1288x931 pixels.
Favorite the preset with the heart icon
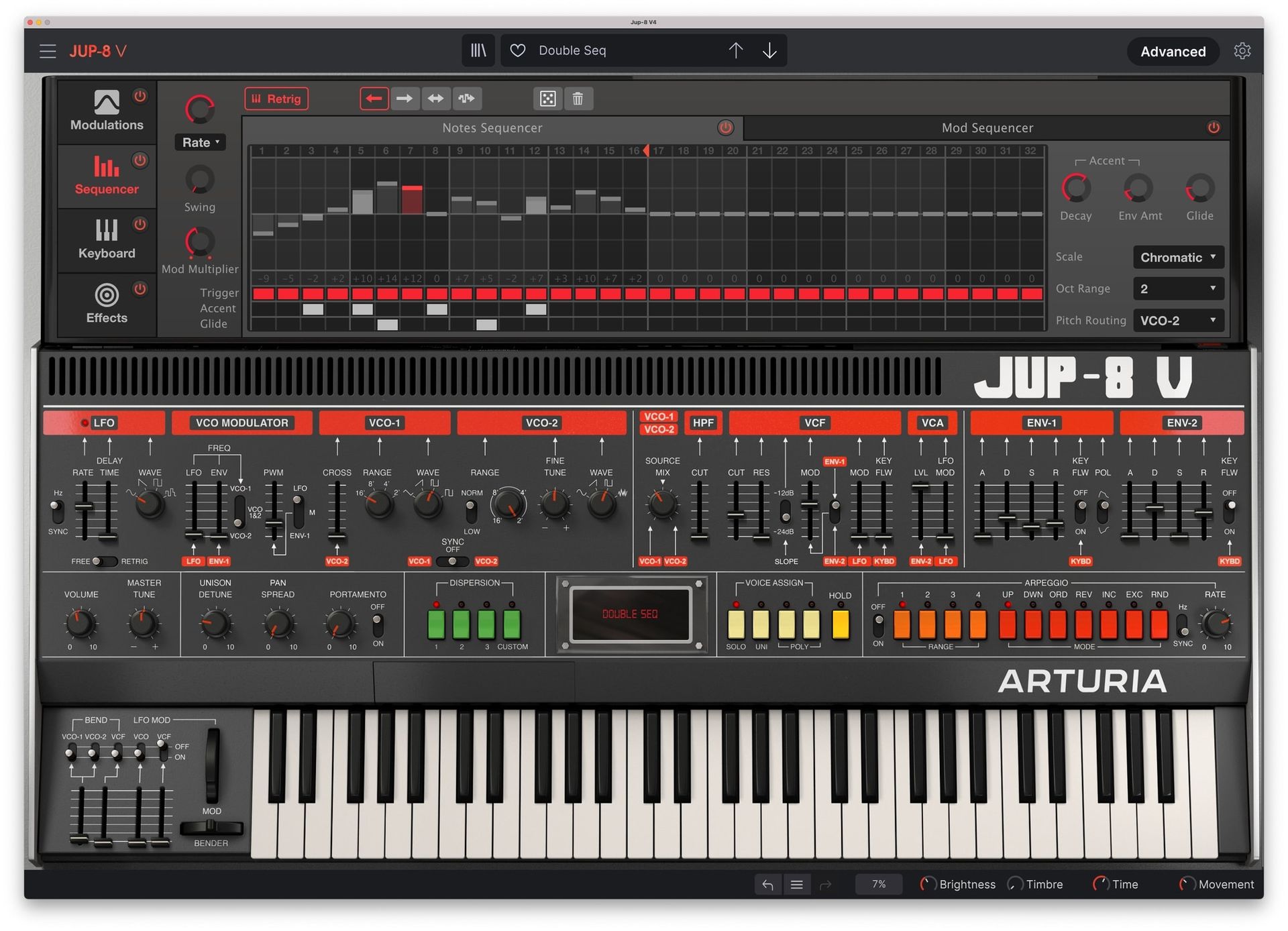coord(517,50)
